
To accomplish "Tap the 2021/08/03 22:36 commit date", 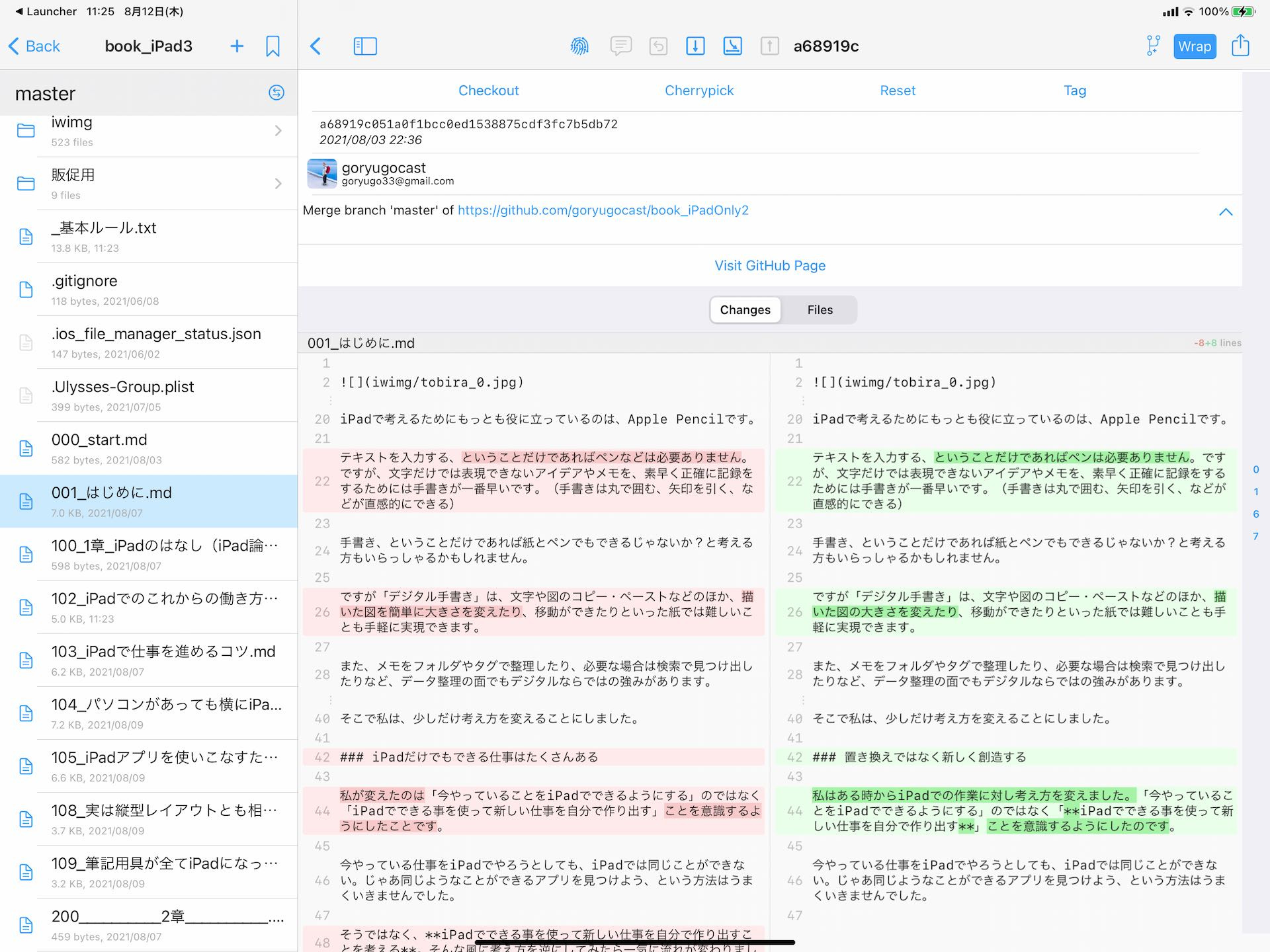I will [x=370, y=140].
